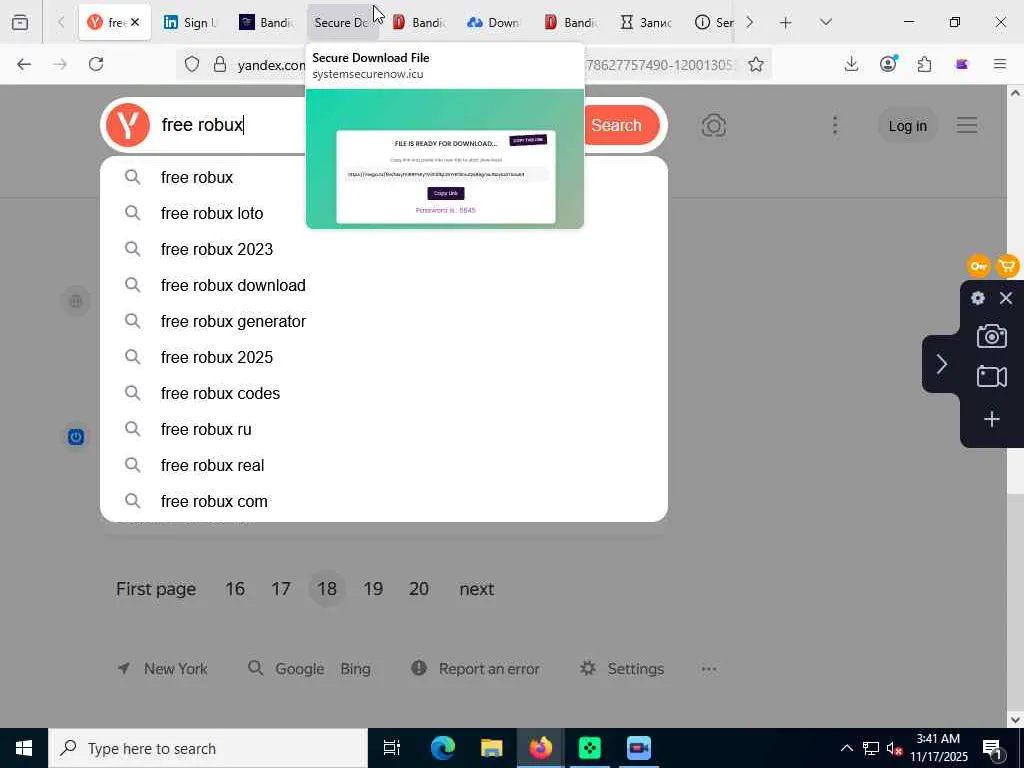Open the three-dot more options menu
Screen dimensions: 1024x768
point(835,125)
